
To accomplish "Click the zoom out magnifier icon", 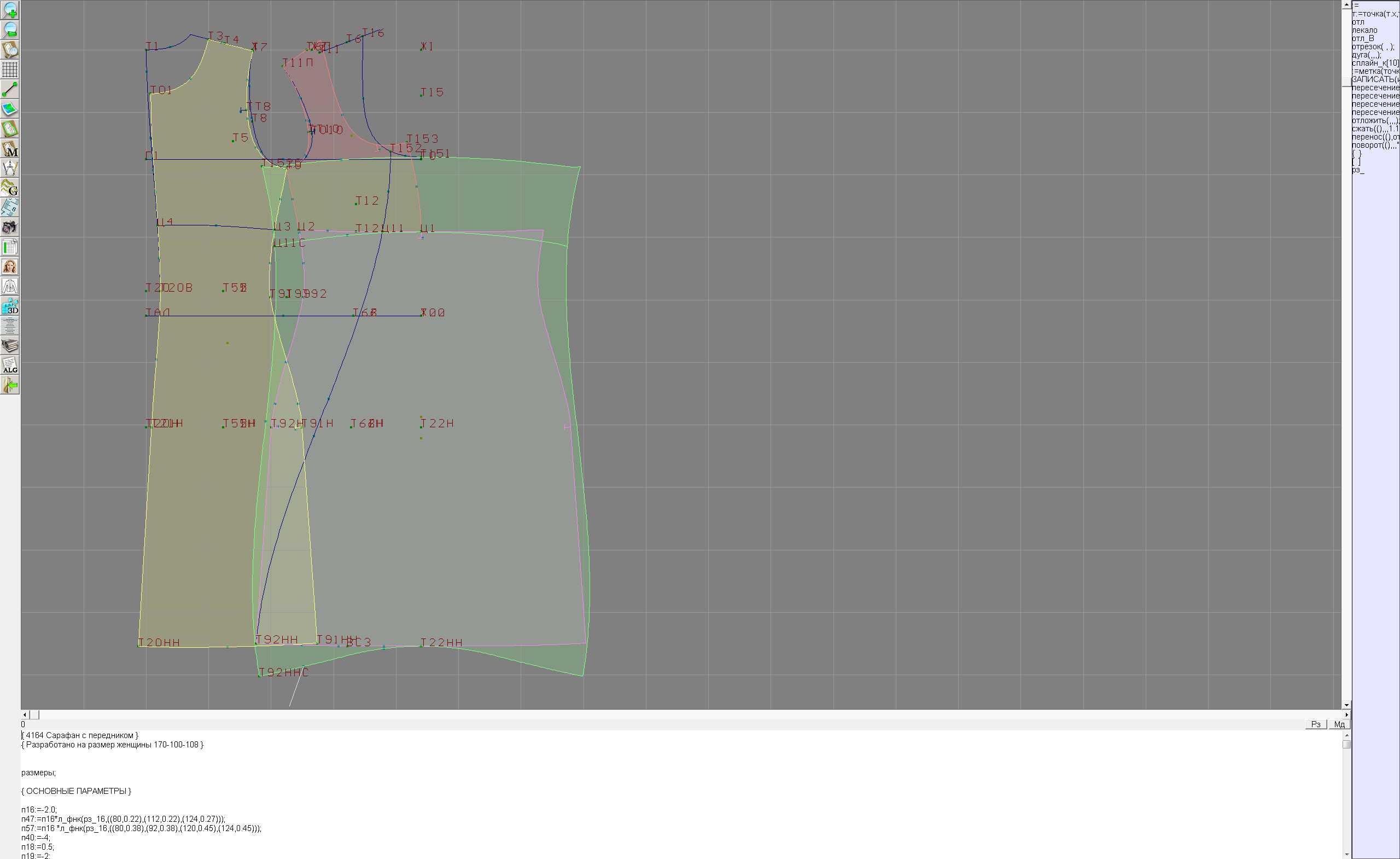I will point(10,30).
